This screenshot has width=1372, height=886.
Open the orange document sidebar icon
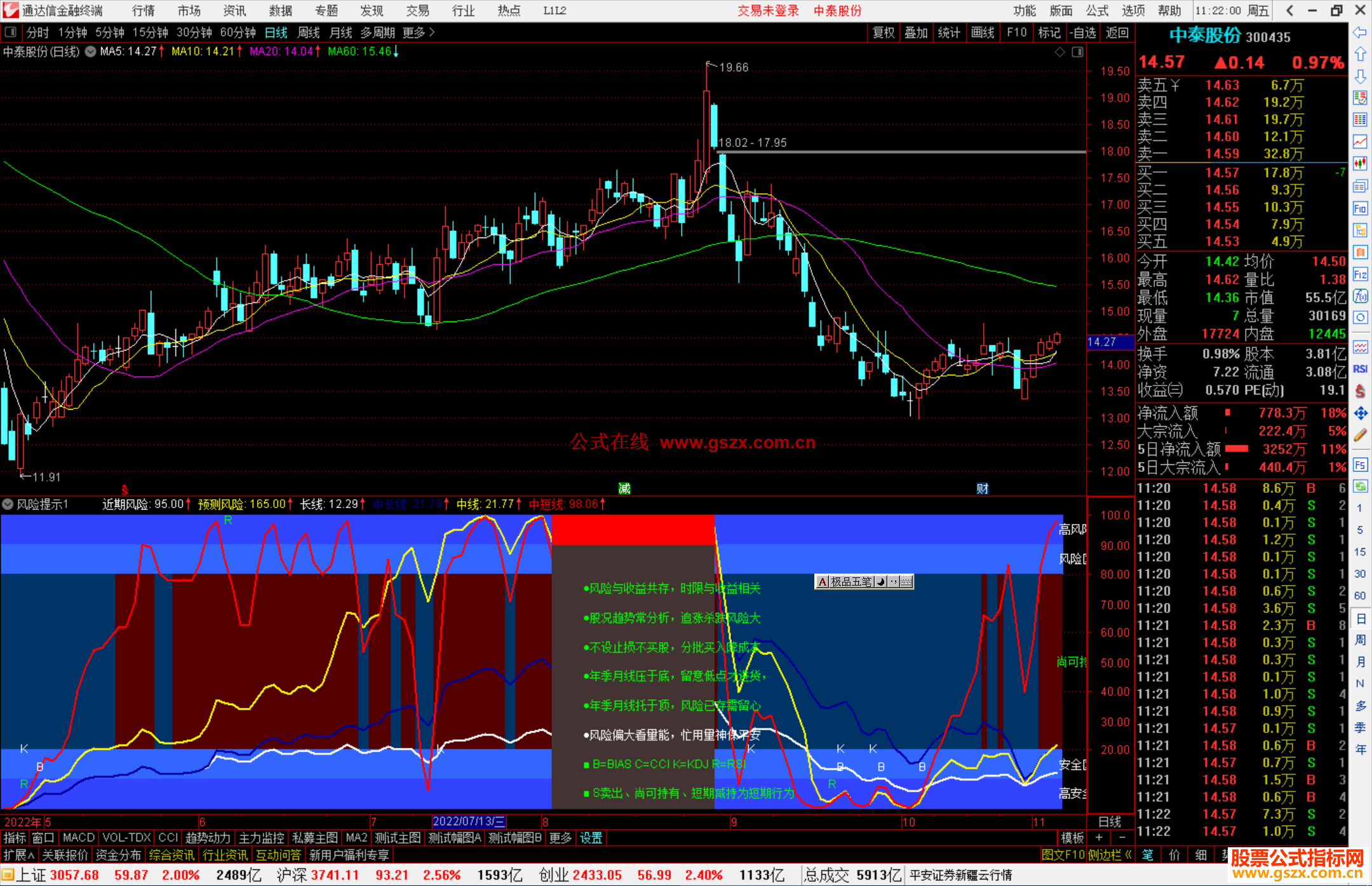(1360, 252)
